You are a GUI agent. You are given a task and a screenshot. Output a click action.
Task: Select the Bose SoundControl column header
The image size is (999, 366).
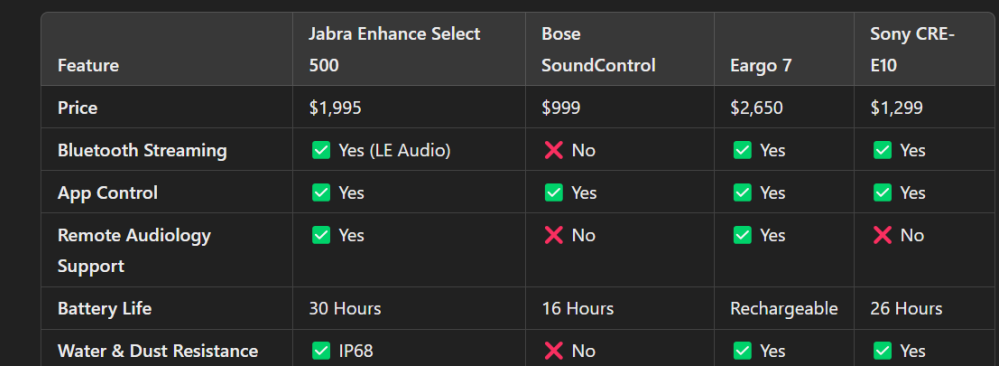pyautogui.click(x=619, y=49)
